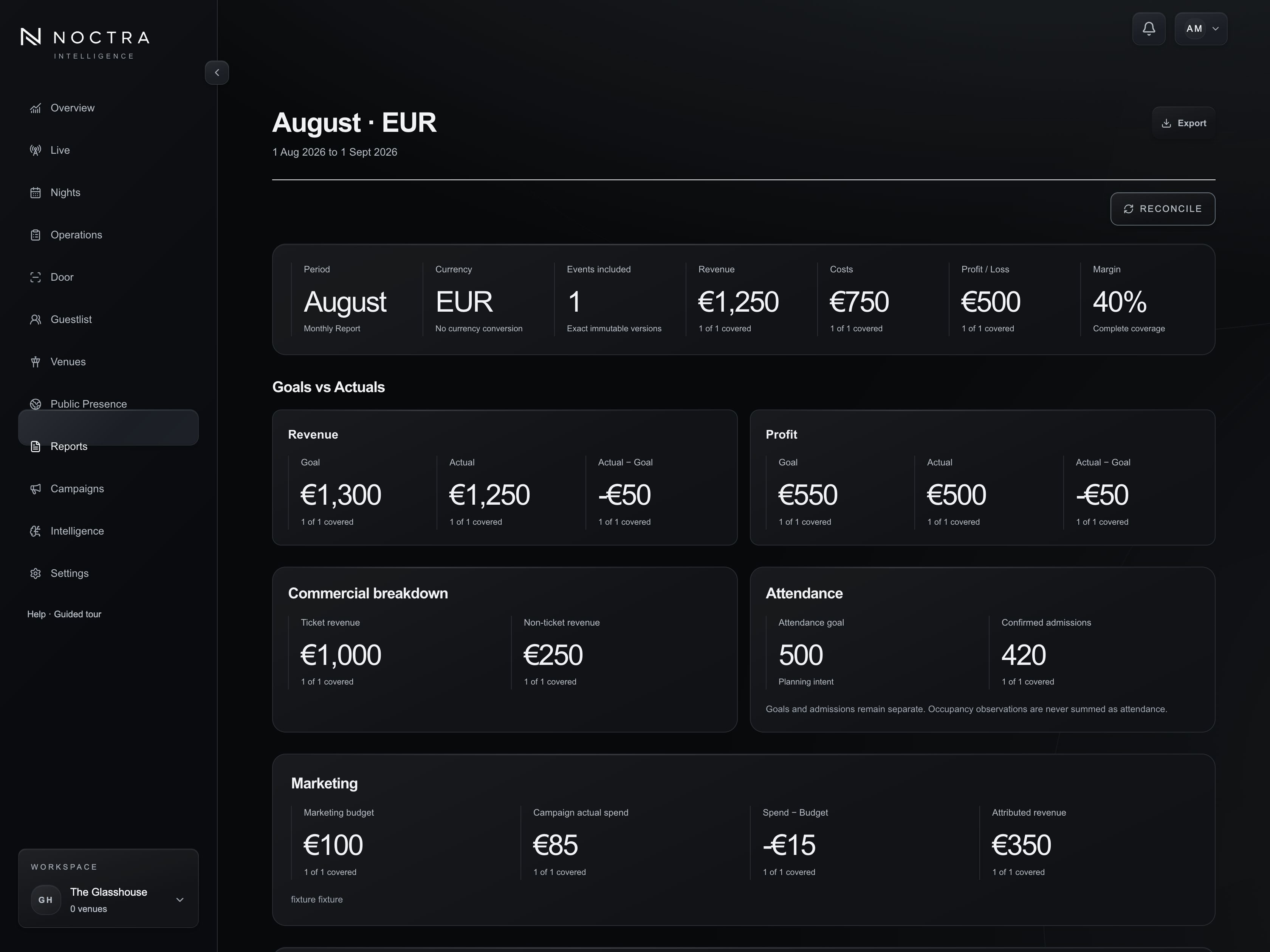Click the €100 marketing budget value
Screen dimensions: 1270x952
click(x=333, y=845)
